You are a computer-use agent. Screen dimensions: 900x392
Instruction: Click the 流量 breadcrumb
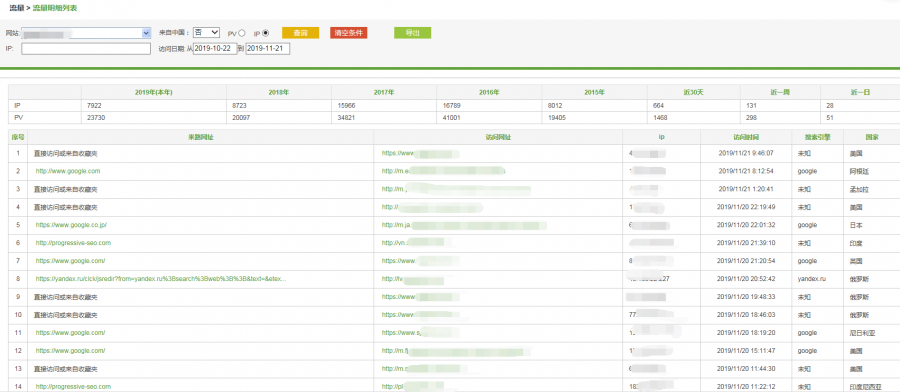[x=17, y=7]
